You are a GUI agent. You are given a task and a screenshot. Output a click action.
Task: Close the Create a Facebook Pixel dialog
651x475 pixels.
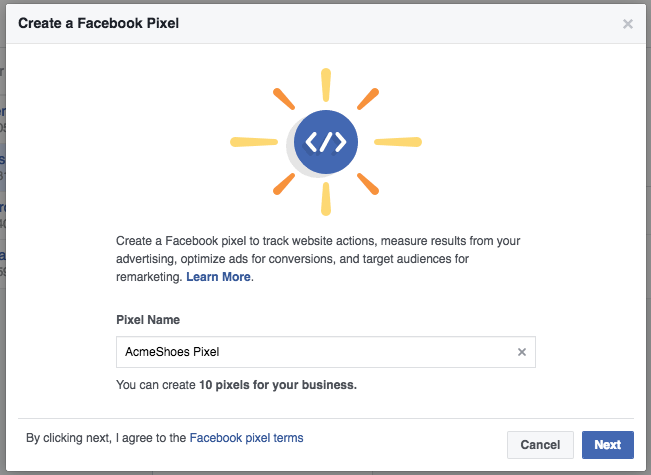[x=627, y=24]
